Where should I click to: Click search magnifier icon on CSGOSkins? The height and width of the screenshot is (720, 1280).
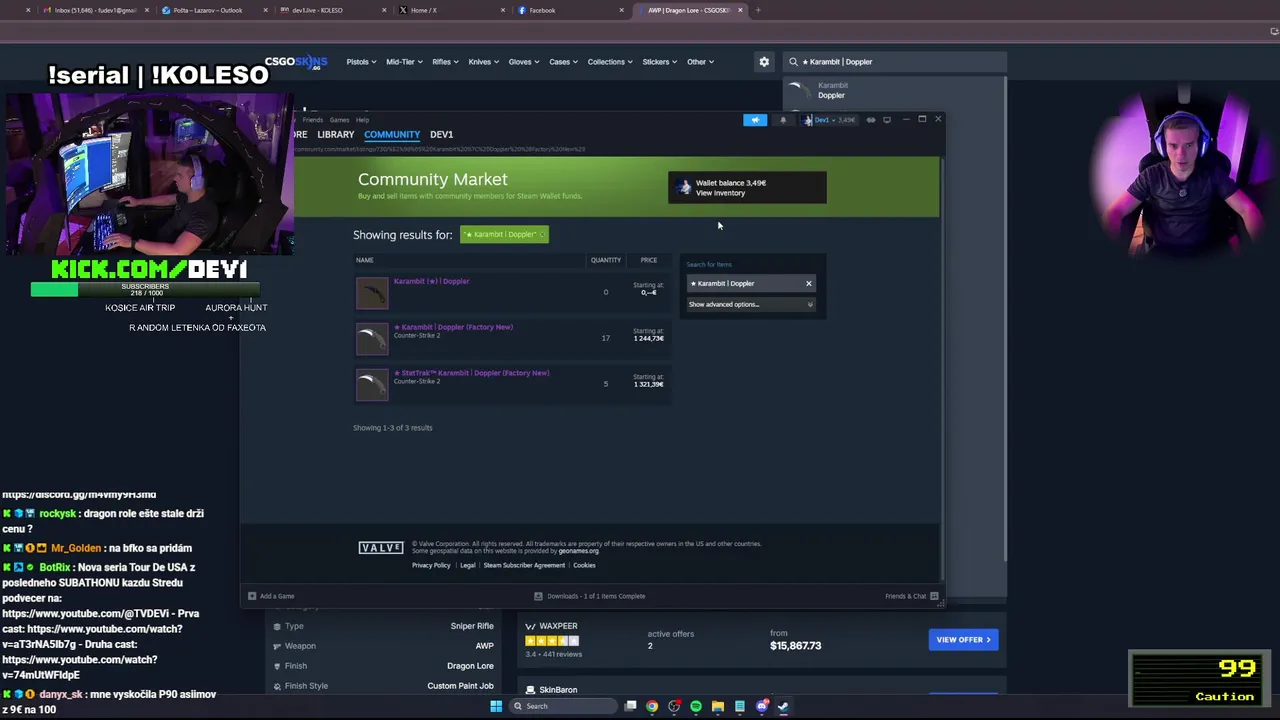793,62
